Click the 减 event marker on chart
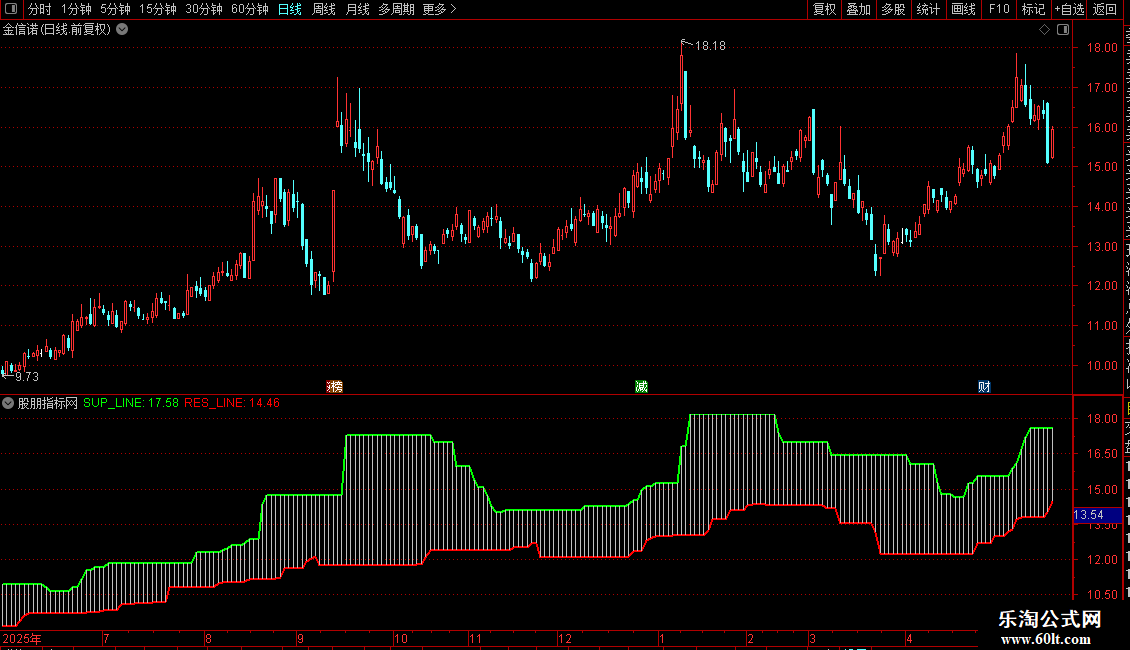1130x650 pixels. pos(641,387)
